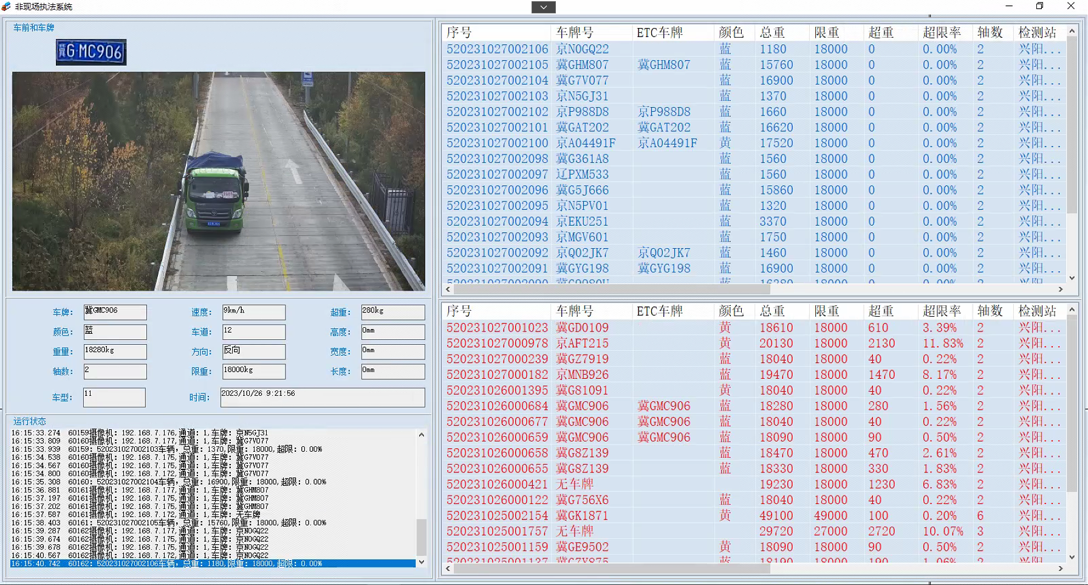Click the truck camera snapshot image
This screenshot has width=1088, height=585.
[218, 181]
